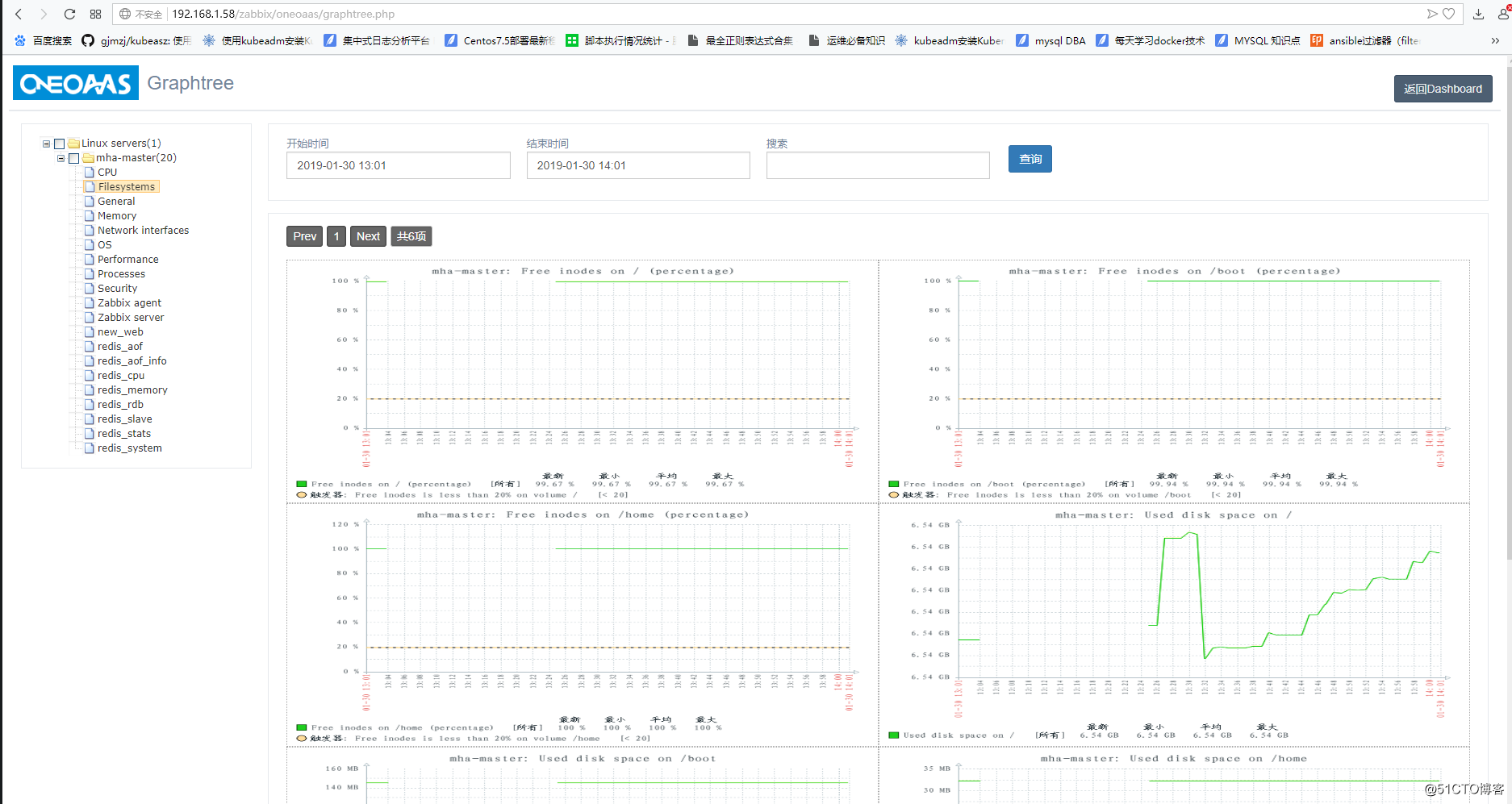Click the browser forward arrow

pyautogui.click(x=44, y=14)
